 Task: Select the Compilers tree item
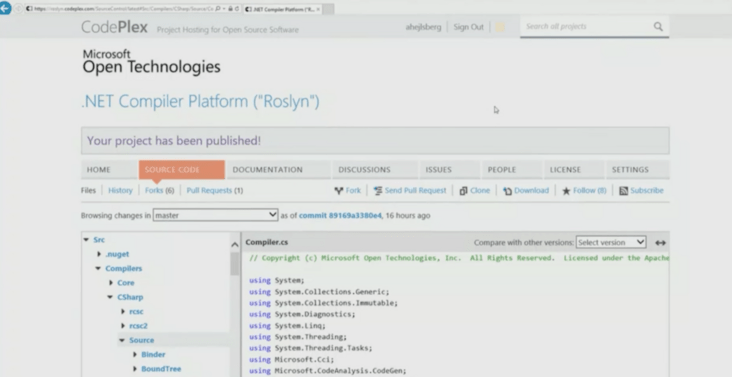124,269
